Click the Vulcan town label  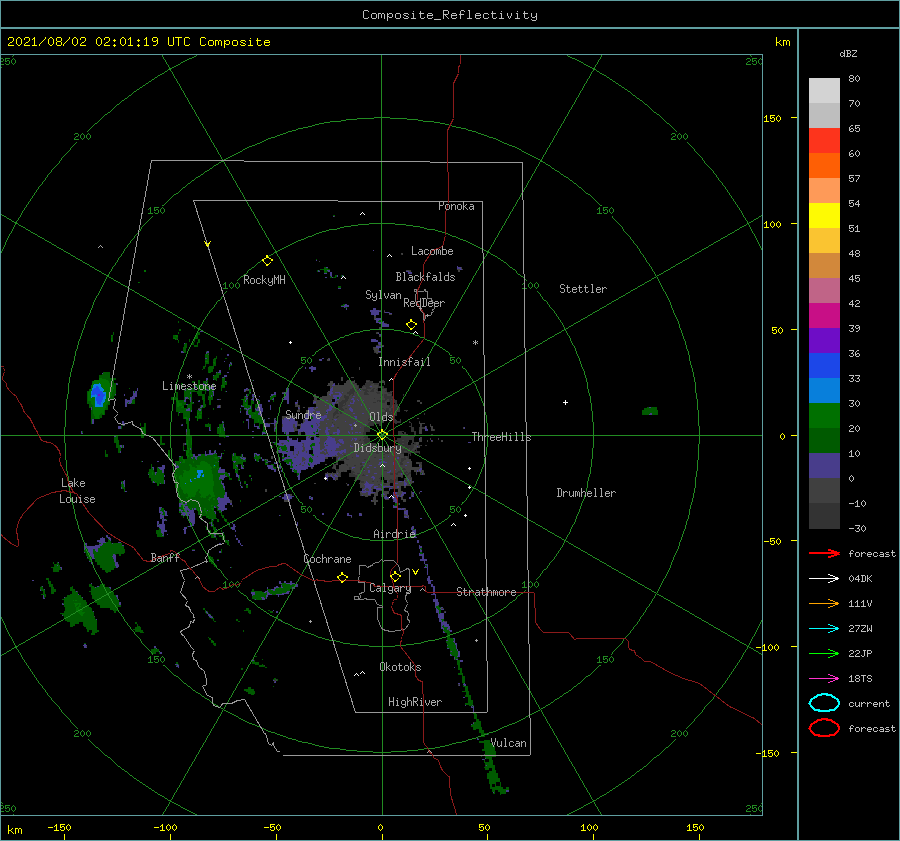tap(508, 743)
